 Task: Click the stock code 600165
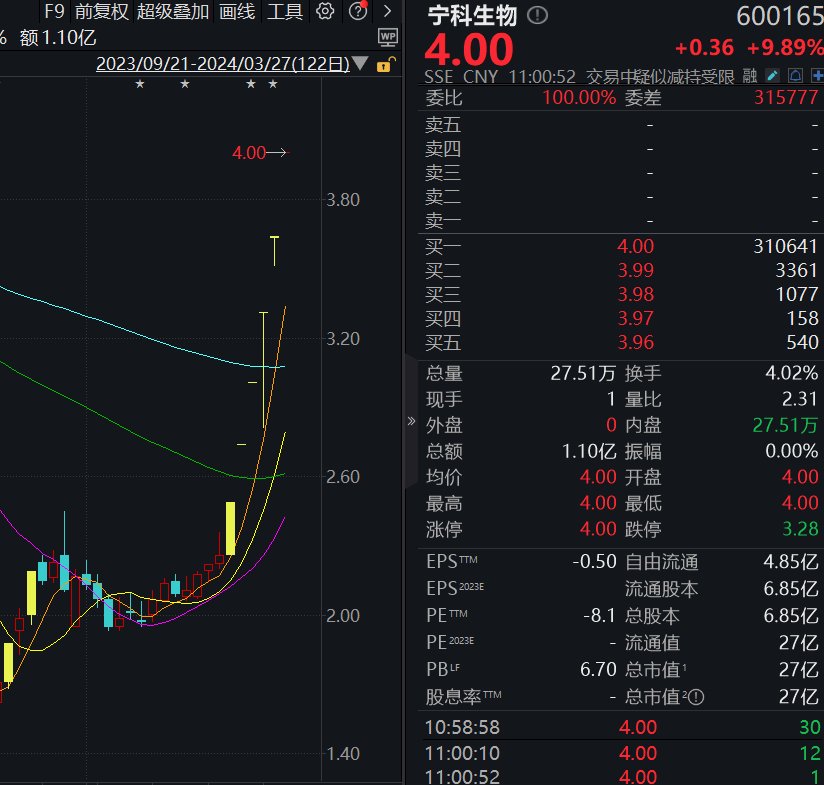(x=780, y=16)
